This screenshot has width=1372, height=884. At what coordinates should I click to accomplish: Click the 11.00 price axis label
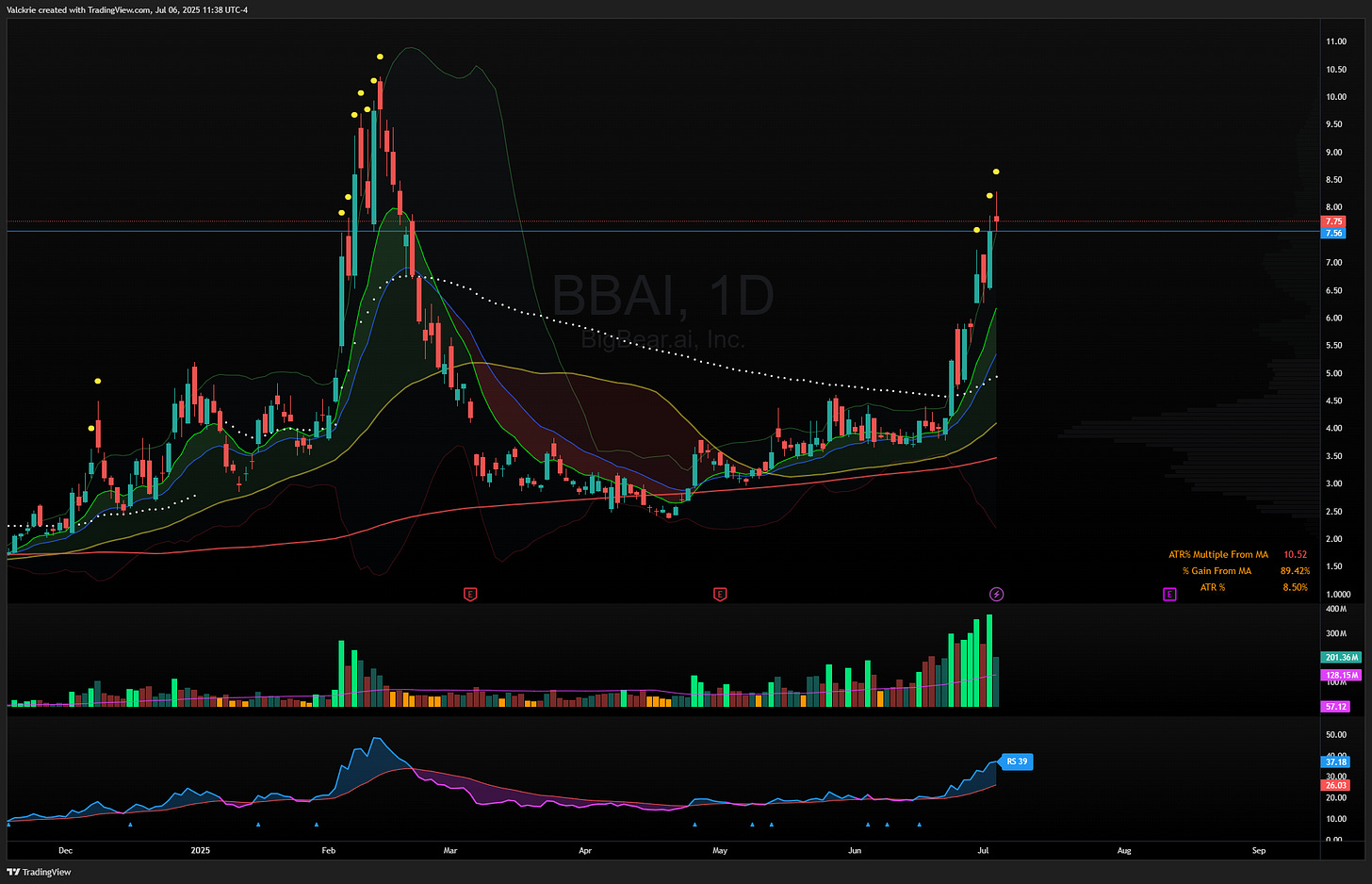1336,41
